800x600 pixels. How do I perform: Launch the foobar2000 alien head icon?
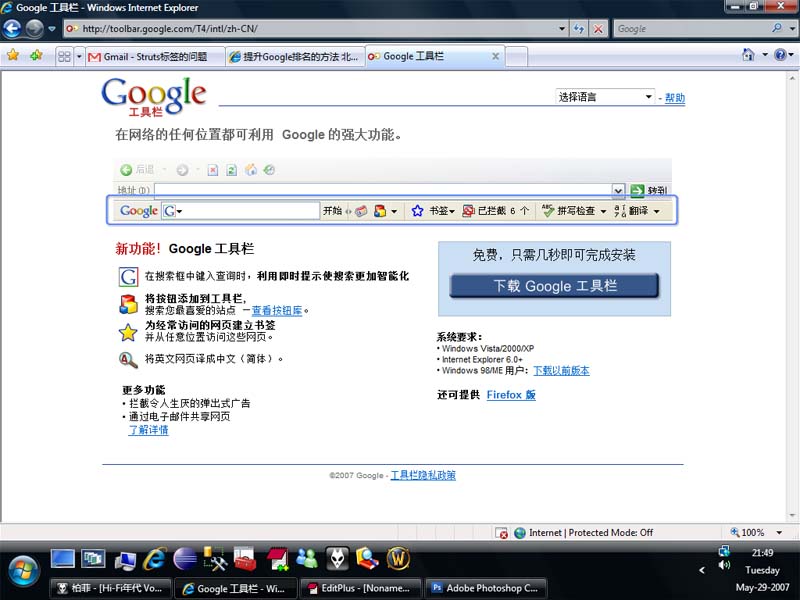click(x=337, y=559)
